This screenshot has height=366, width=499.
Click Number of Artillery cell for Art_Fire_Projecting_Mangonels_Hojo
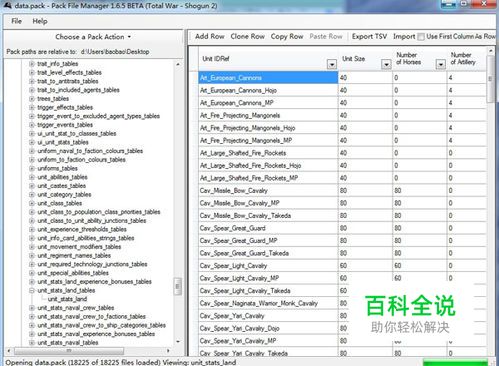click(x=466, y=128)
